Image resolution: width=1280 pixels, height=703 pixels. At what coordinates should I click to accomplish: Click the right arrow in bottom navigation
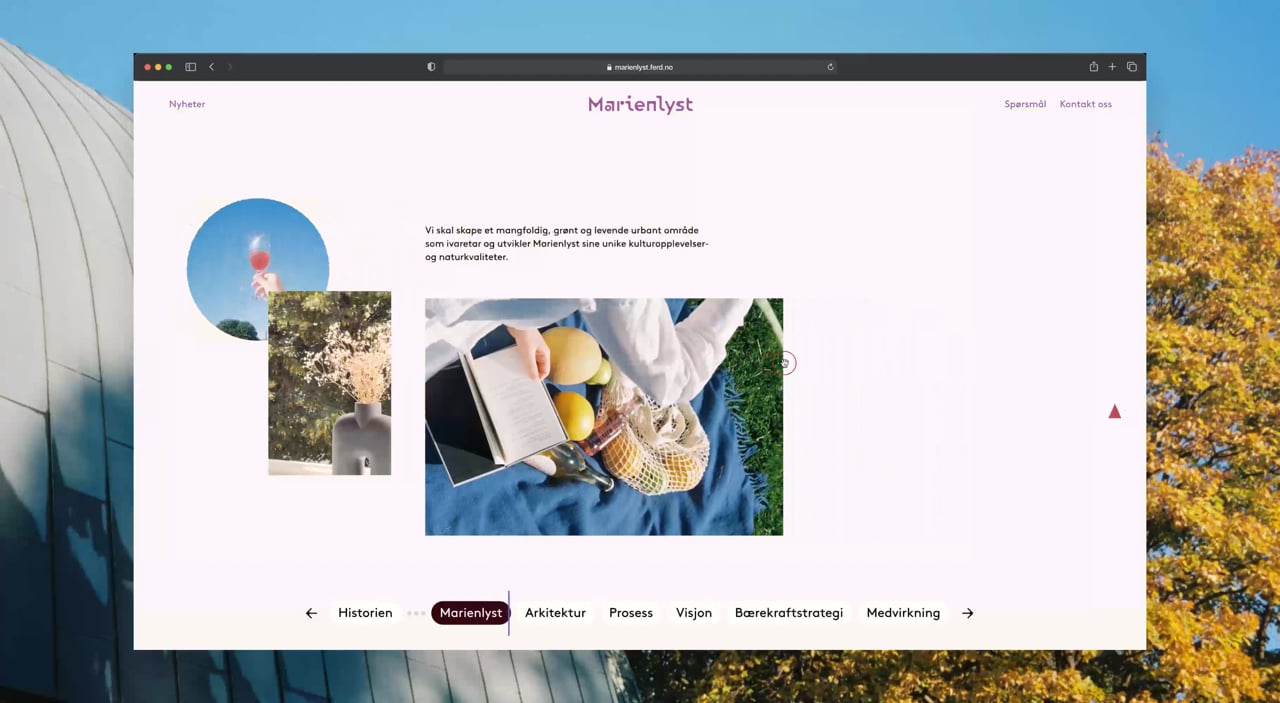(967, 613)
